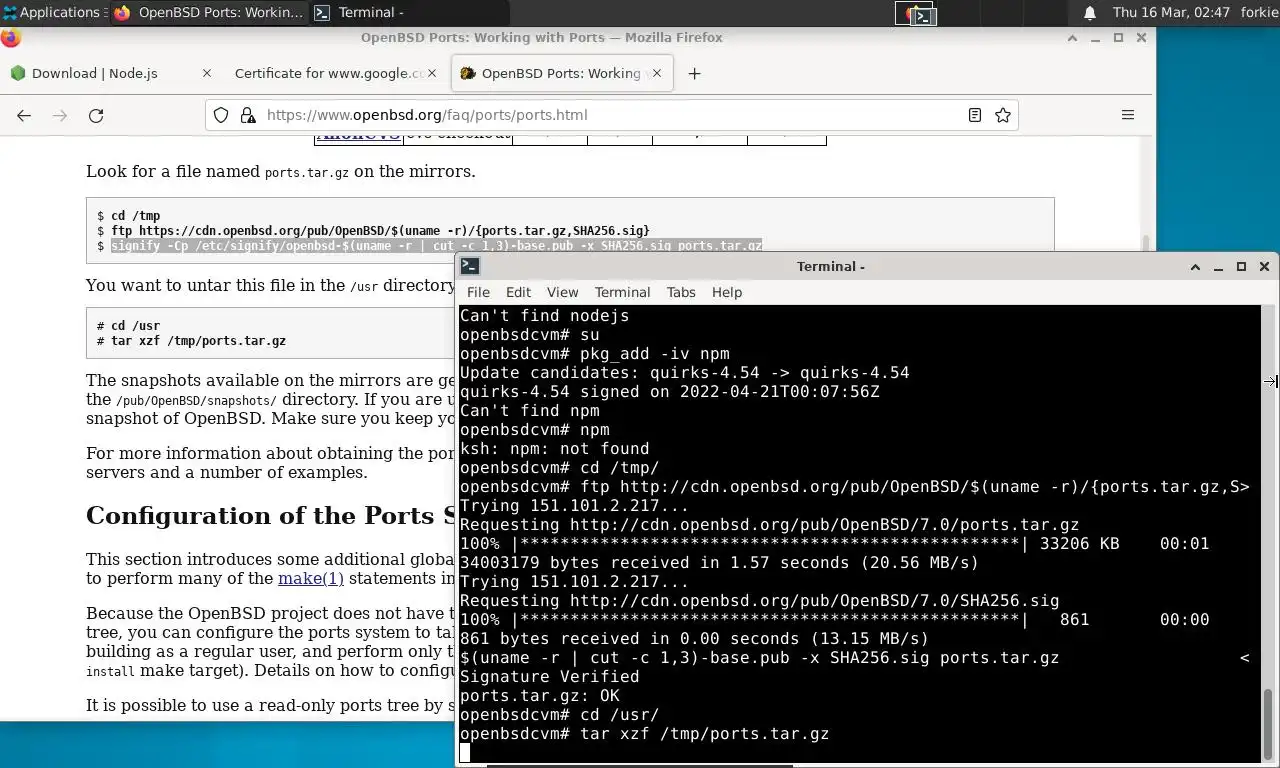This screenshot has width=1280, height=768.
Task: Click 'pkg_add -iv npm' line in Terminal
Action: point(594,354)
